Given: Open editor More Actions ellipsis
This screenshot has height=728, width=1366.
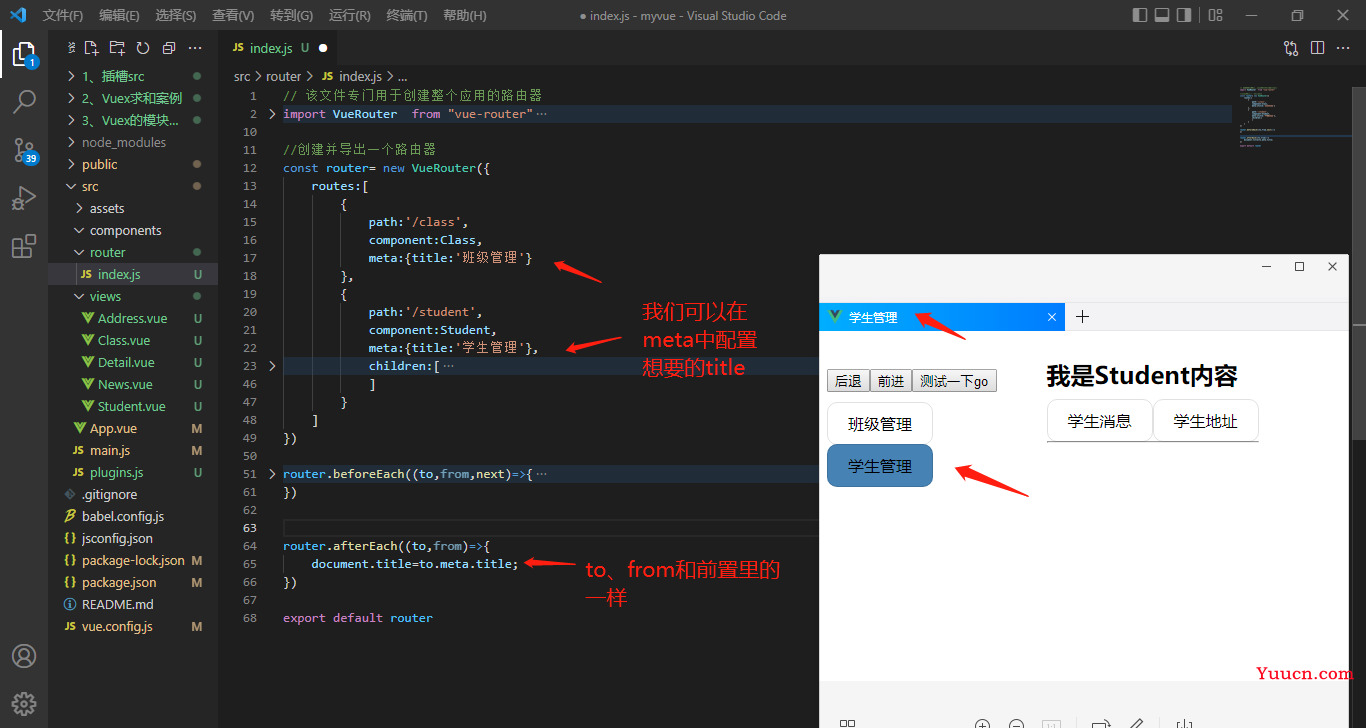Looking at the screenshot, I should (1343, 48).
